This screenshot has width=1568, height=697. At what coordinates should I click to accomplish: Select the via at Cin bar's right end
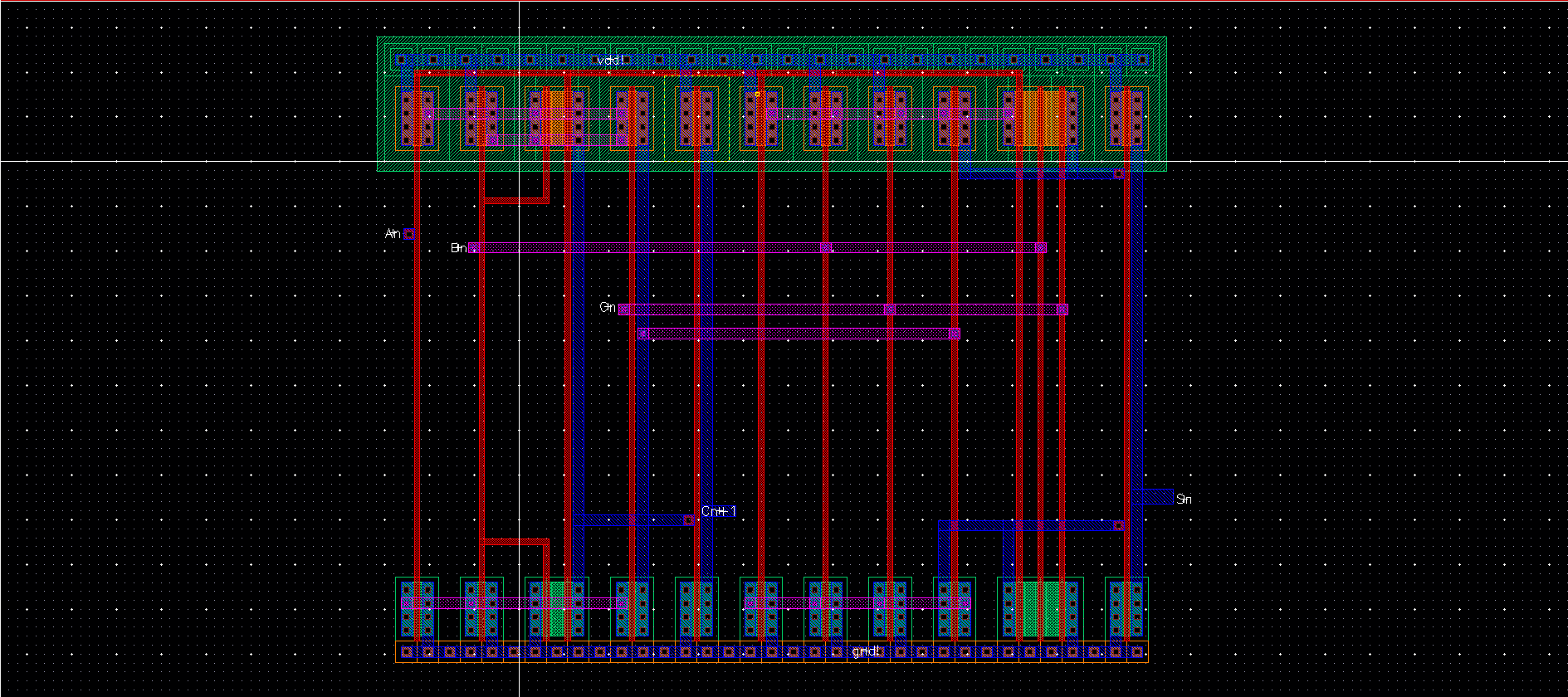click(x=1062, y=309)
